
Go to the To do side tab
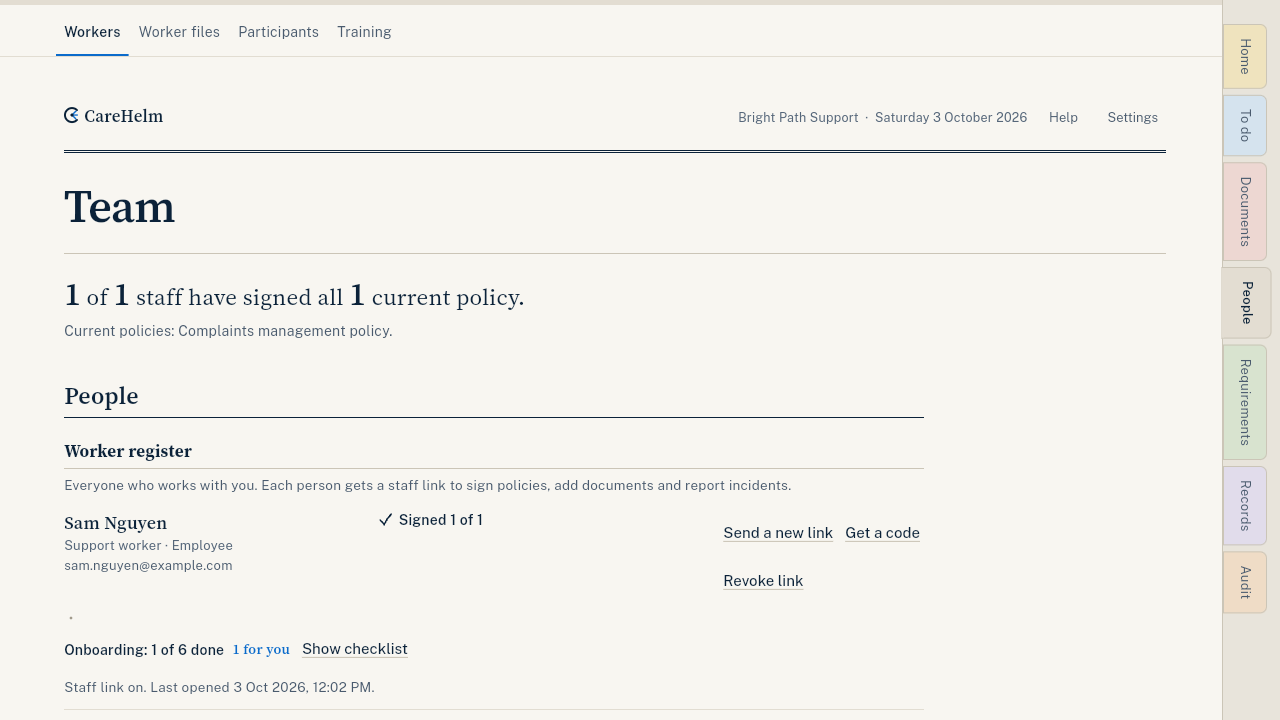pyautogui.click(x=1245, y=126)
